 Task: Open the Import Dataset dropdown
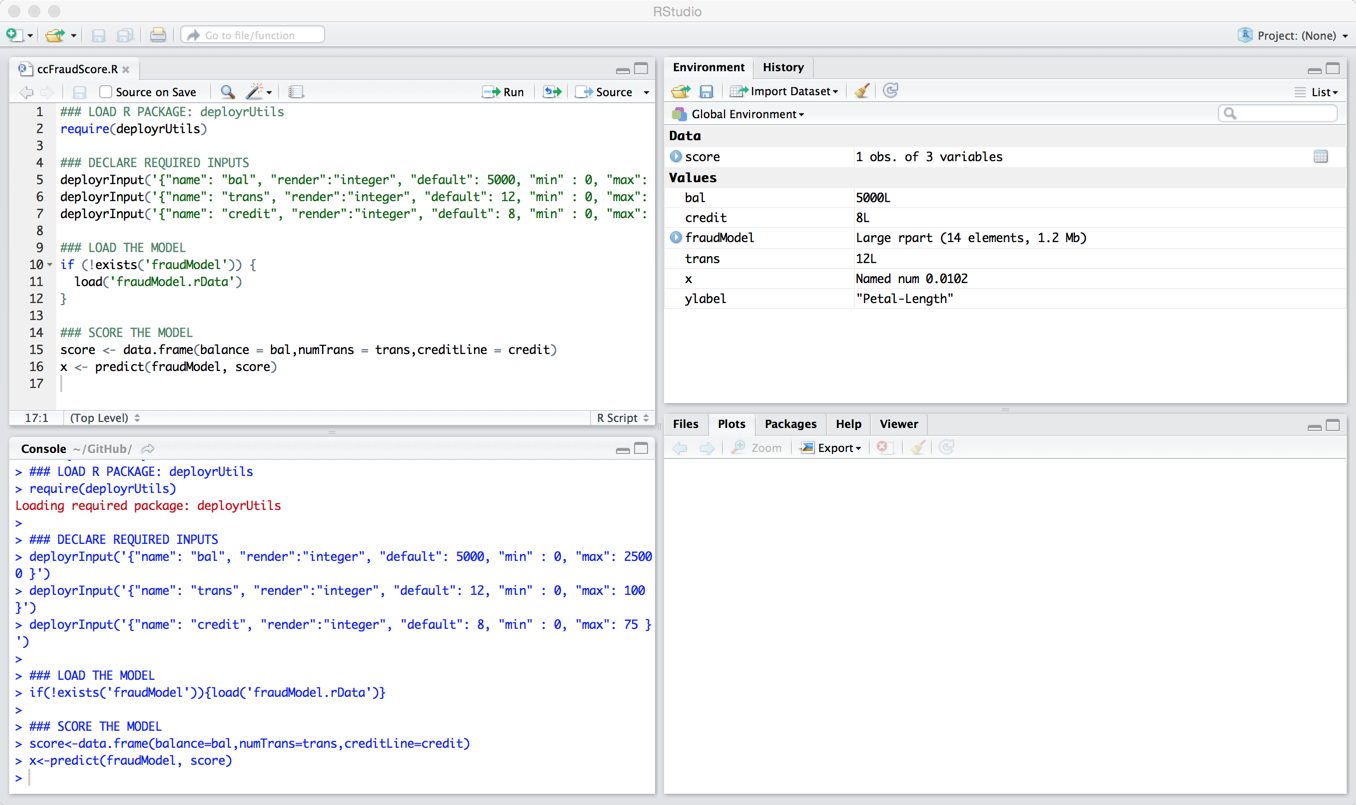click(x=785, y=91)
